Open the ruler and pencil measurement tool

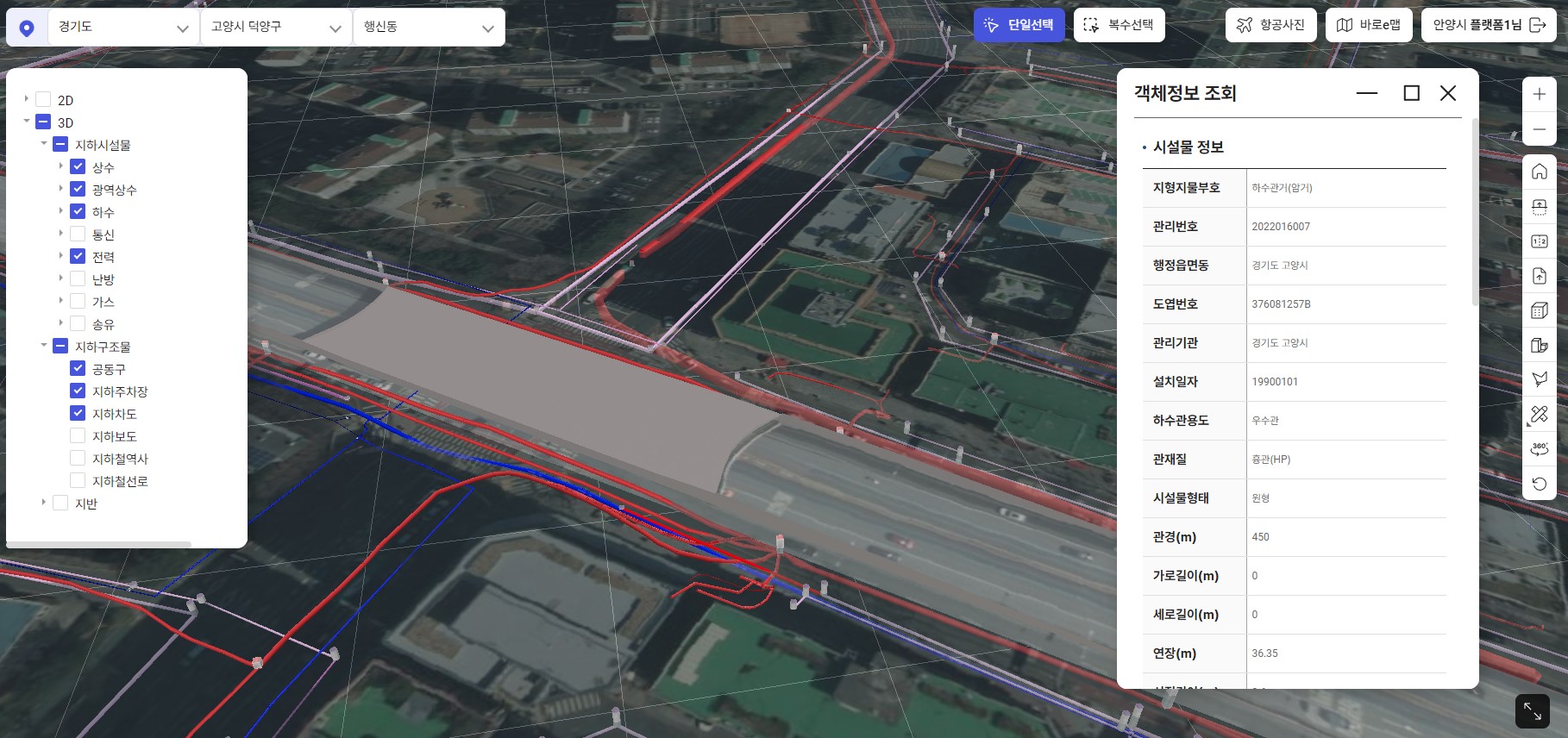pyautogui.click(x=1540, y=415)
